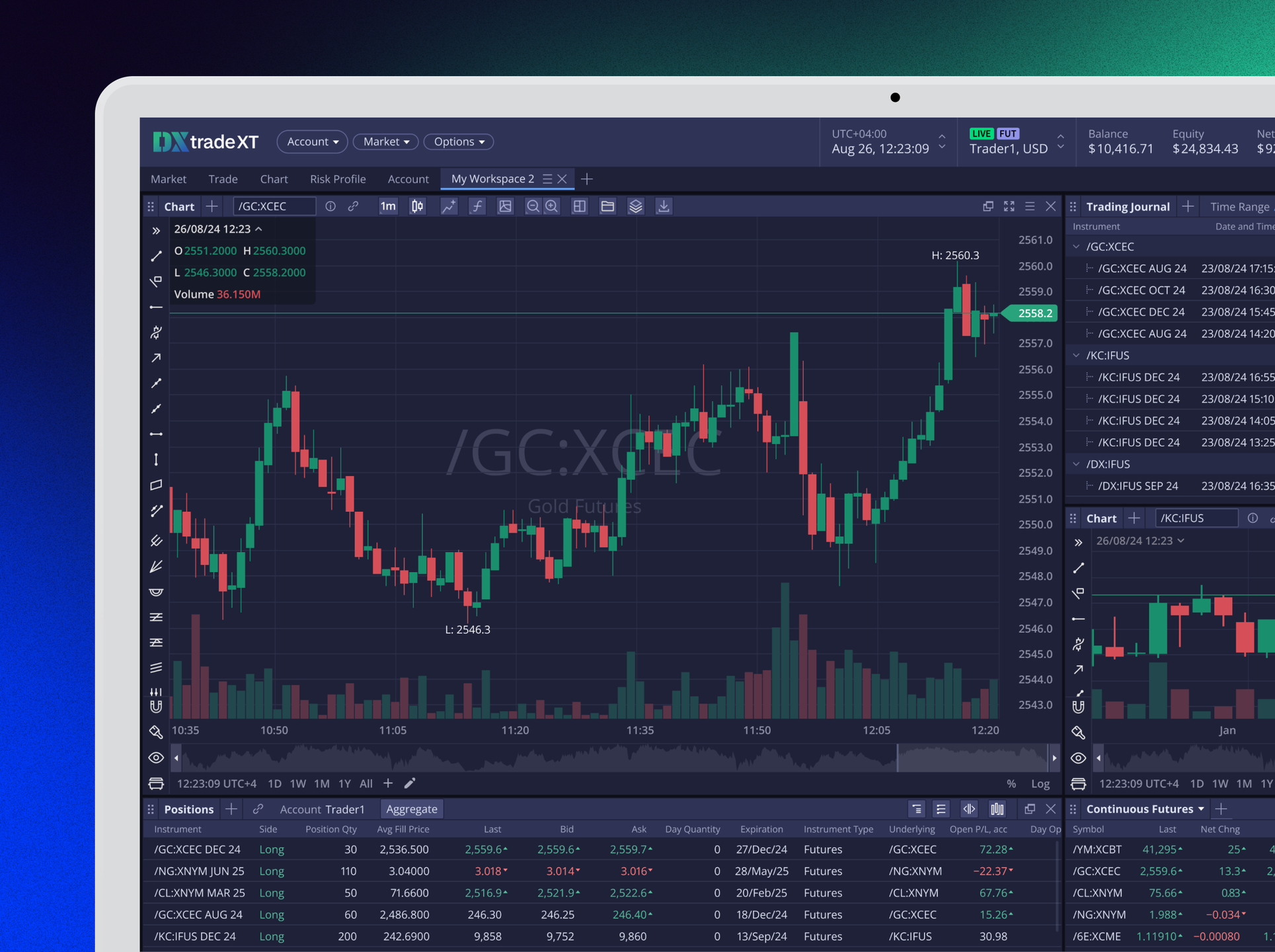1275x952 pixels.
Task: Collapse the /KC:IFUS journal group
Action: point(1076,356)
